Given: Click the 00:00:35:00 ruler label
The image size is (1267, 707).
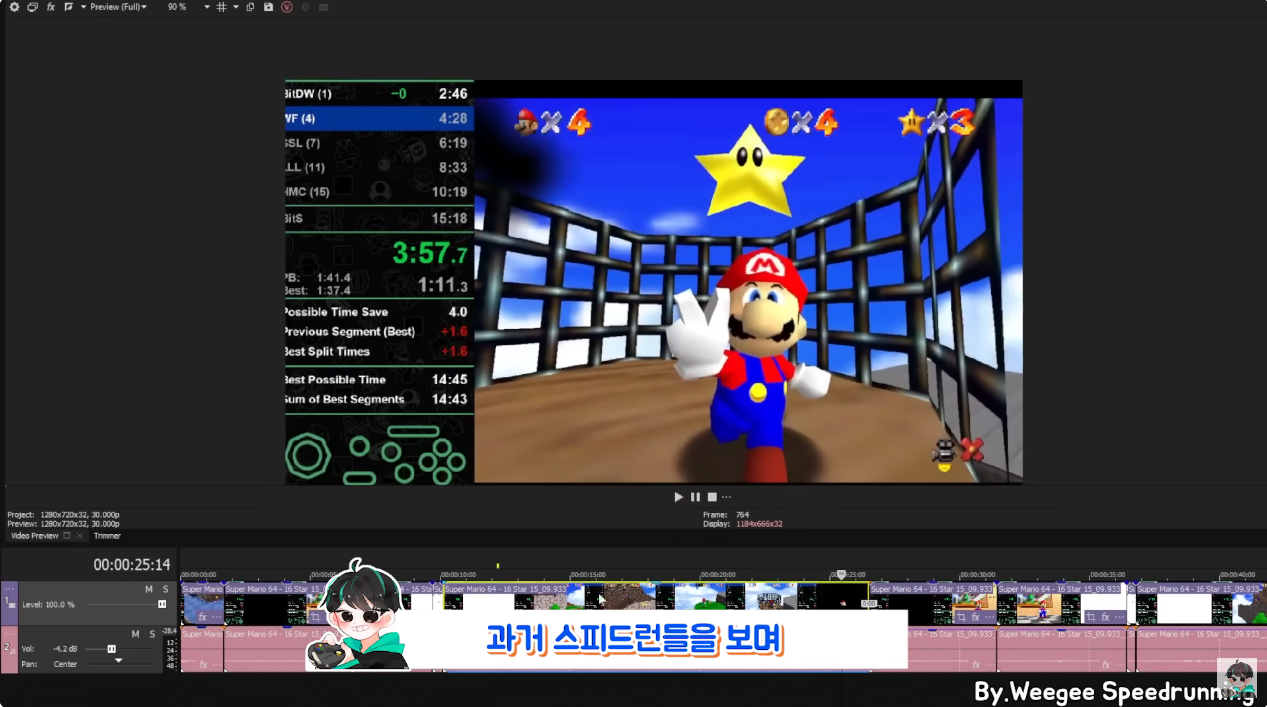Looking at the screenshot, I should [x=1107, y=575].
